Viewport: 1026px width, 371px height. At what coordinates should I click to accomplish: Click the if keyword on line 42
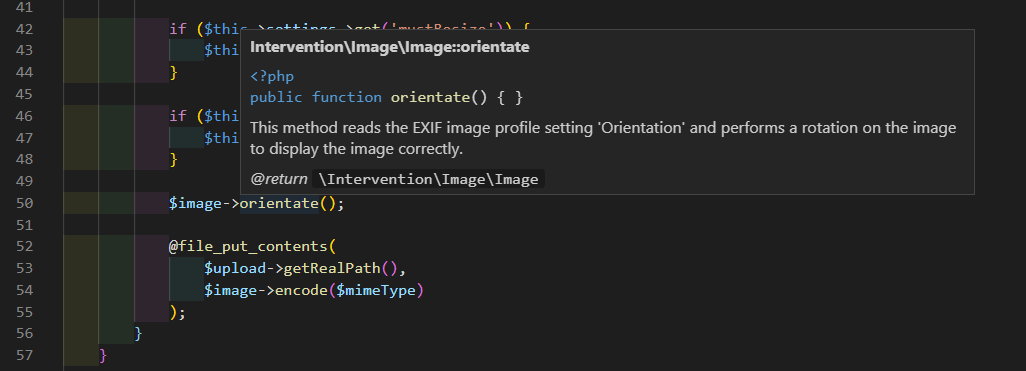click(178, 29)
